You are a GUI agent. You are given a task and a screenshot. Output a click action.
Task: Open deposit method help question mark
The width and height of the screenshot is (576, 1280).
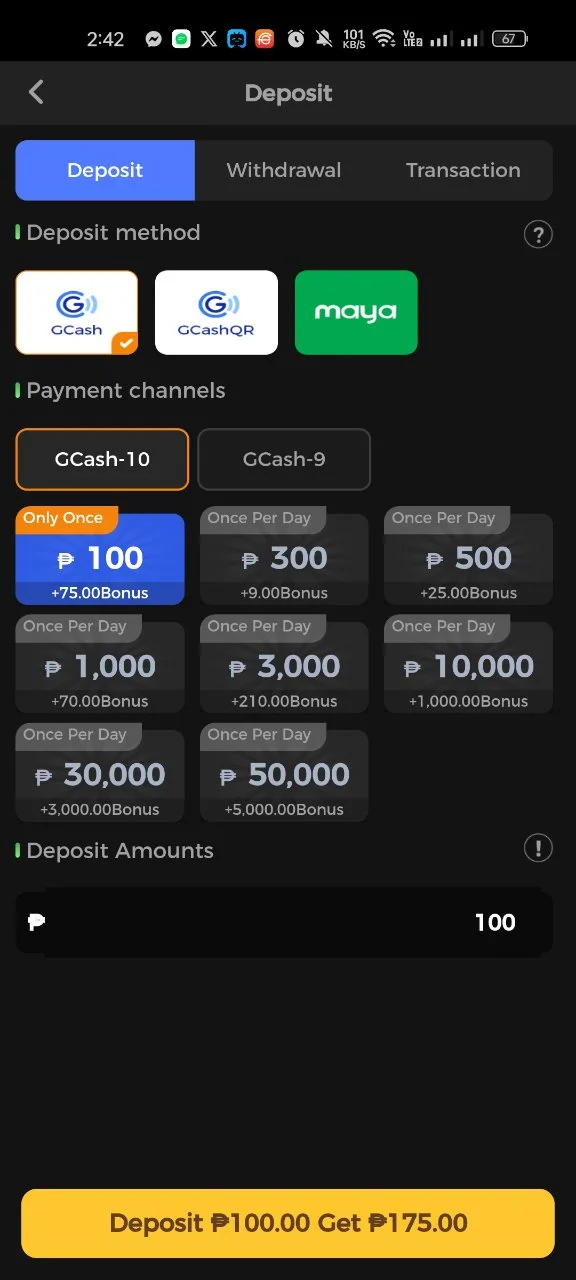pos(538,235)
